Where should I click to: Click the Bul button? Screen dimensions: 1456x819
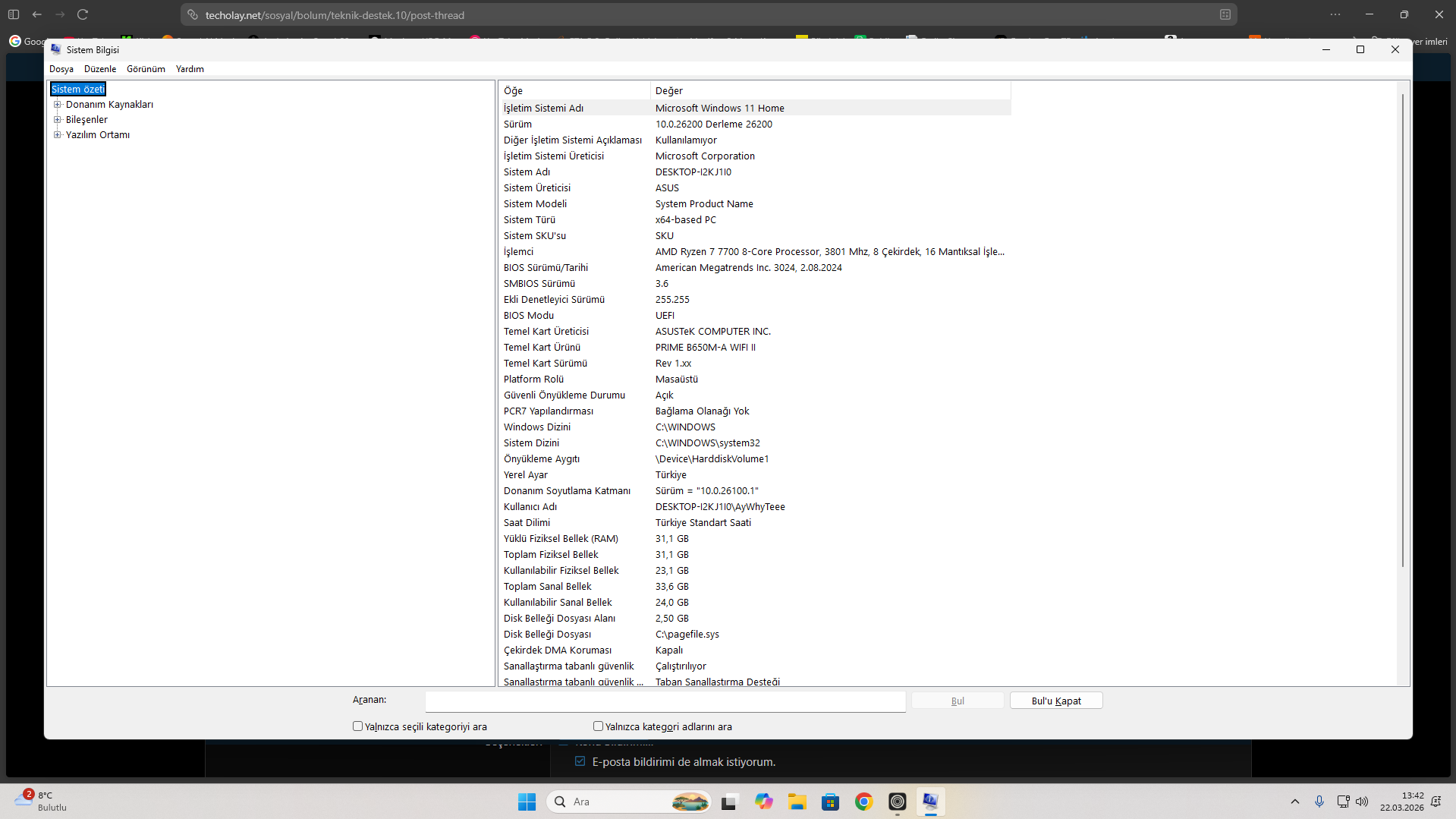958,701
